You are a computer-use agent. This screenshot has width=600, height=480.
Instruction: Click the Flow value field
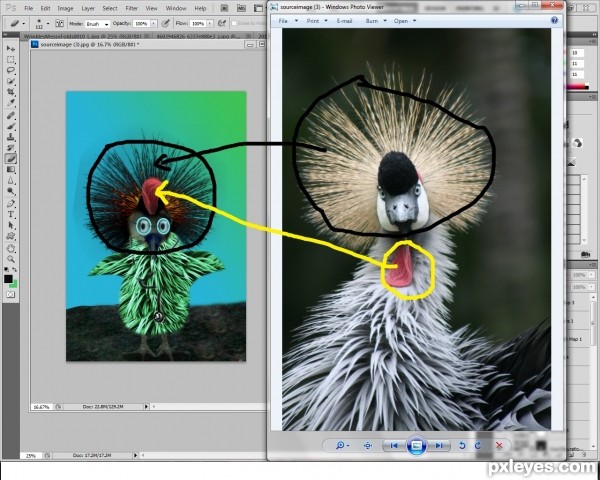tap(198, 23)
